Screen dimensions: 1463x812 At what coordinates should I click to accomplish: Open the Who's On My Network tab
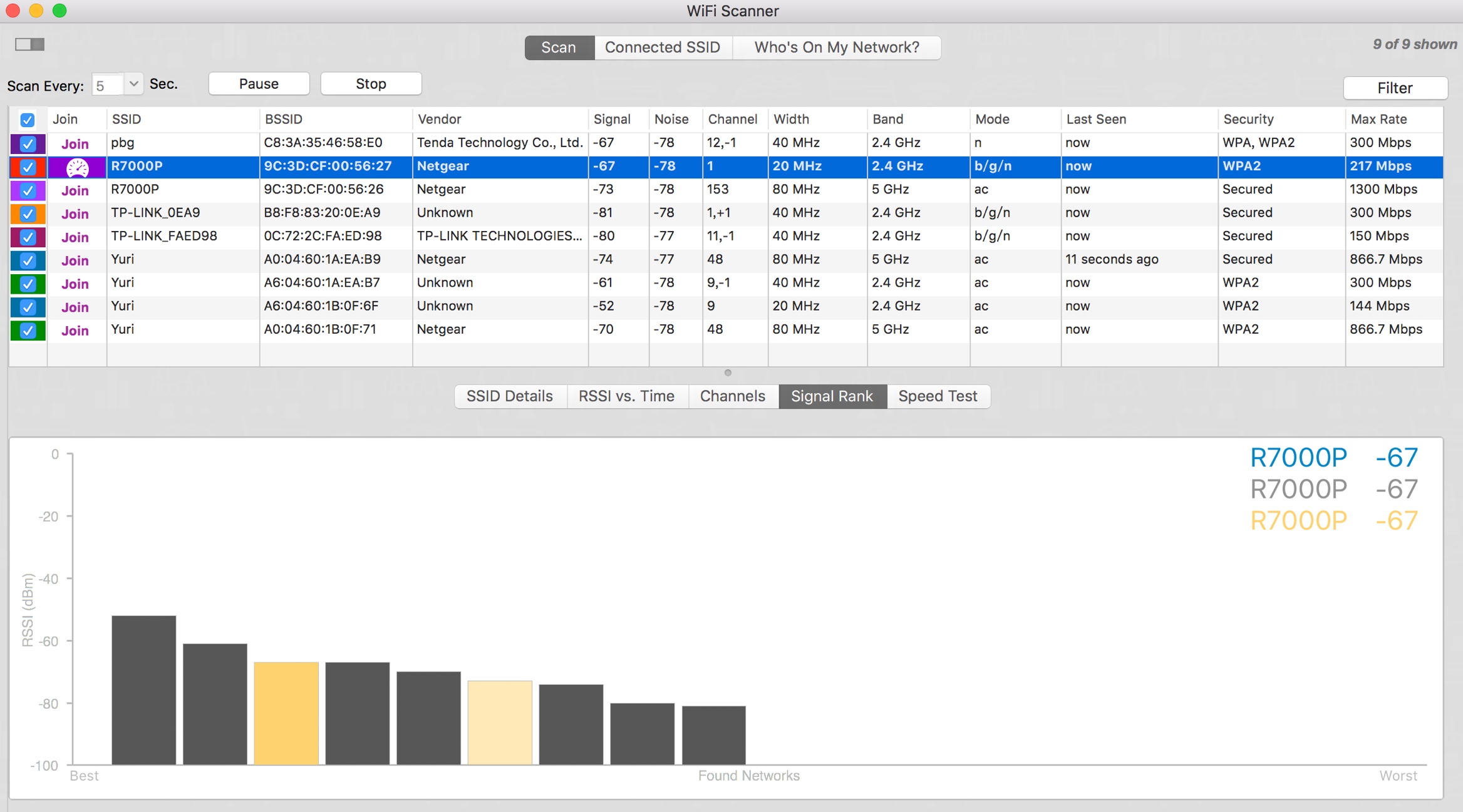[x=836, y=48]
